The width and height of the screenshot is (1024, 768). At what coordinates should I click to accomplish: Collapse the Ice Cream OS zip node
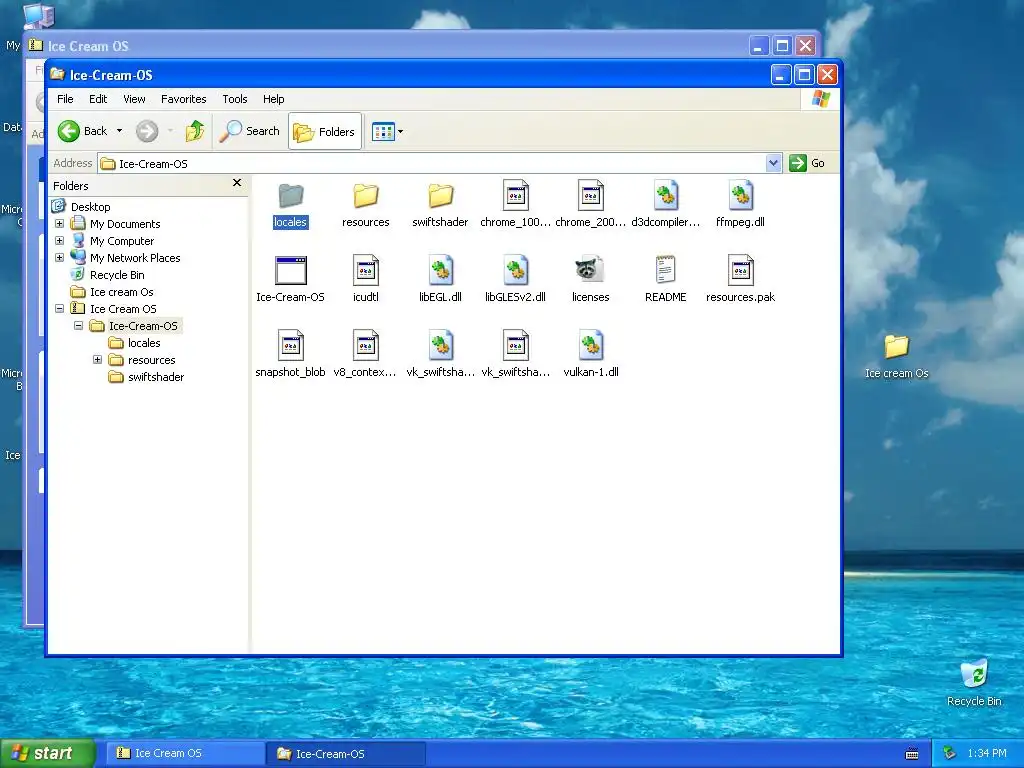pos(59,309)
